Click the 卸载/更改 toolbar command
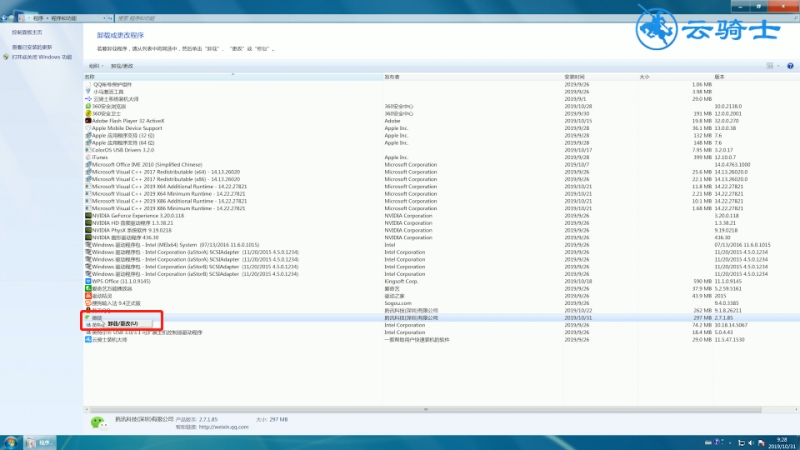 [122, 66]
